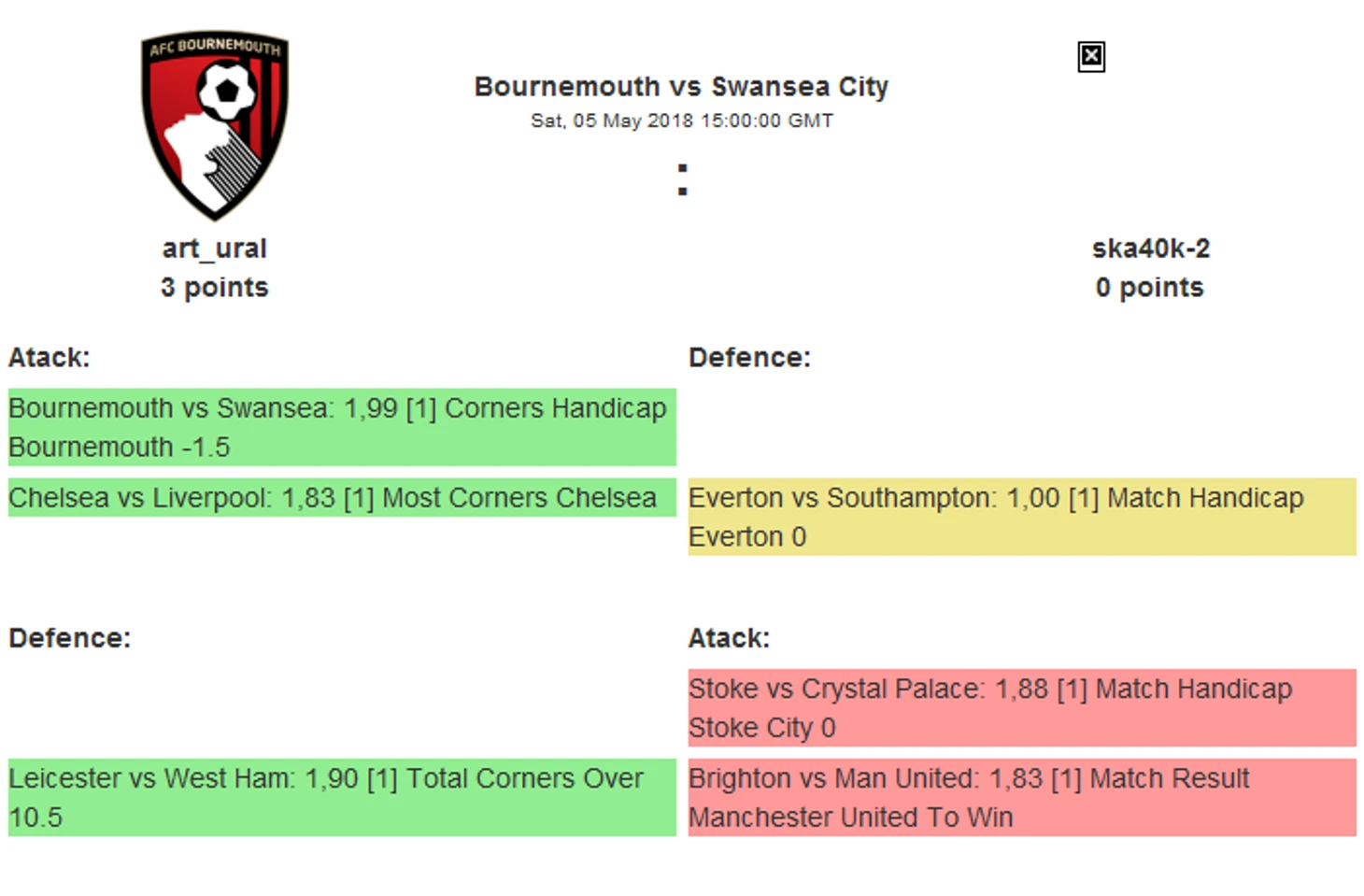Select the Brighton vs Man United bet row
Screen dimensions: 1364x896
[x=1021, y=797]
